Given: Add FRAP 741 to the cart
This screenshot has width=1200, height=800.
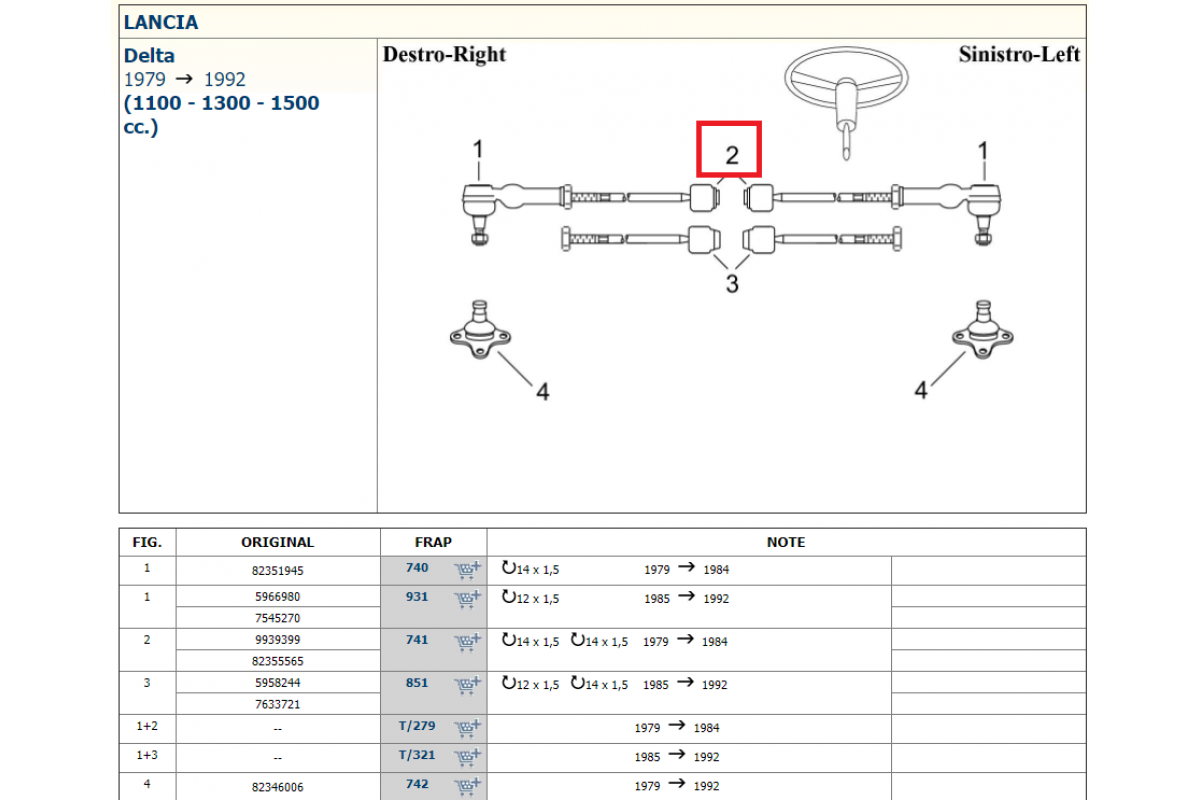Looking at the screenshot, I should (468, 643).
